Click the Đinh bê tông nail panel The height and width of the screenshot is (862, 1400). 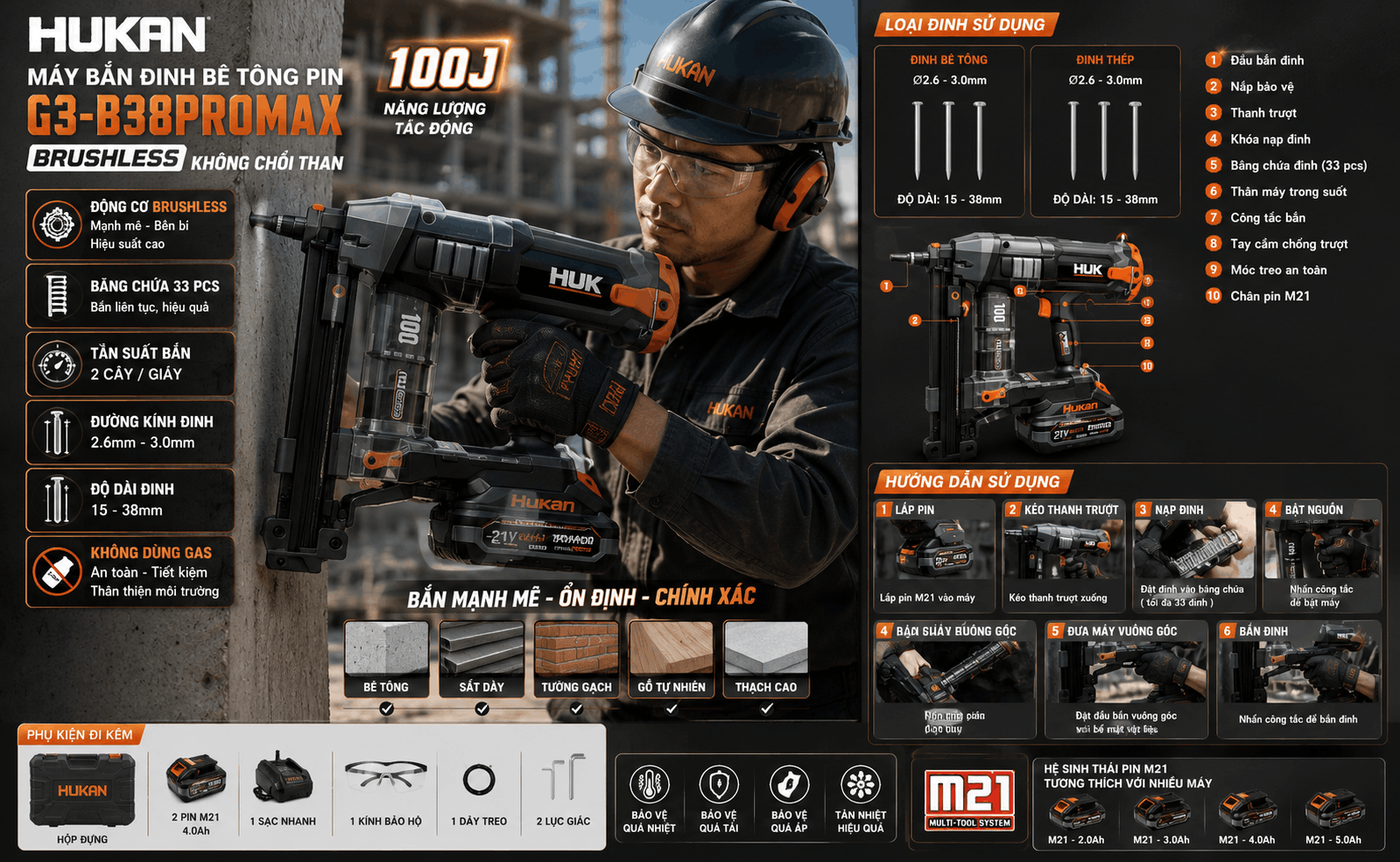(949, 131)
